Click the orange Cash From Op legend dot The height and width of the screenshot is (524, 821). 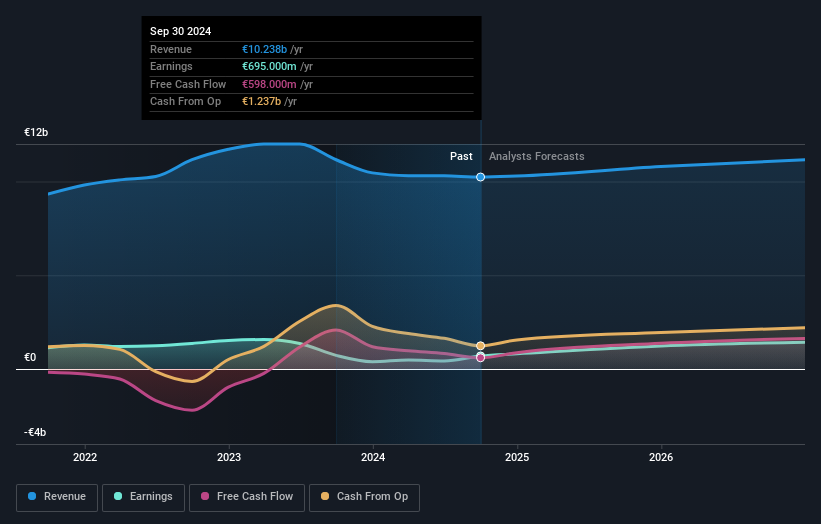325,496
